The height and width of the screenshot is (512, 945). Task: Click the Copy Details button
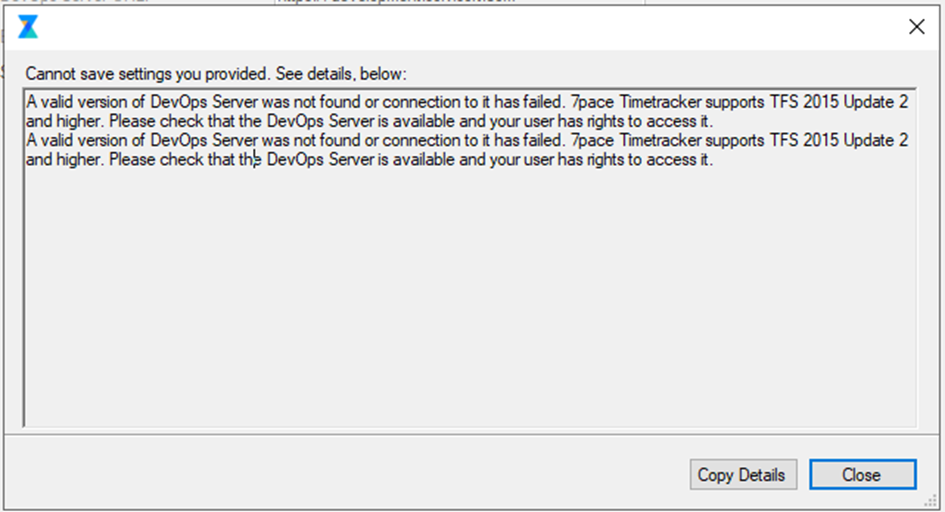[x=743, y=475]
